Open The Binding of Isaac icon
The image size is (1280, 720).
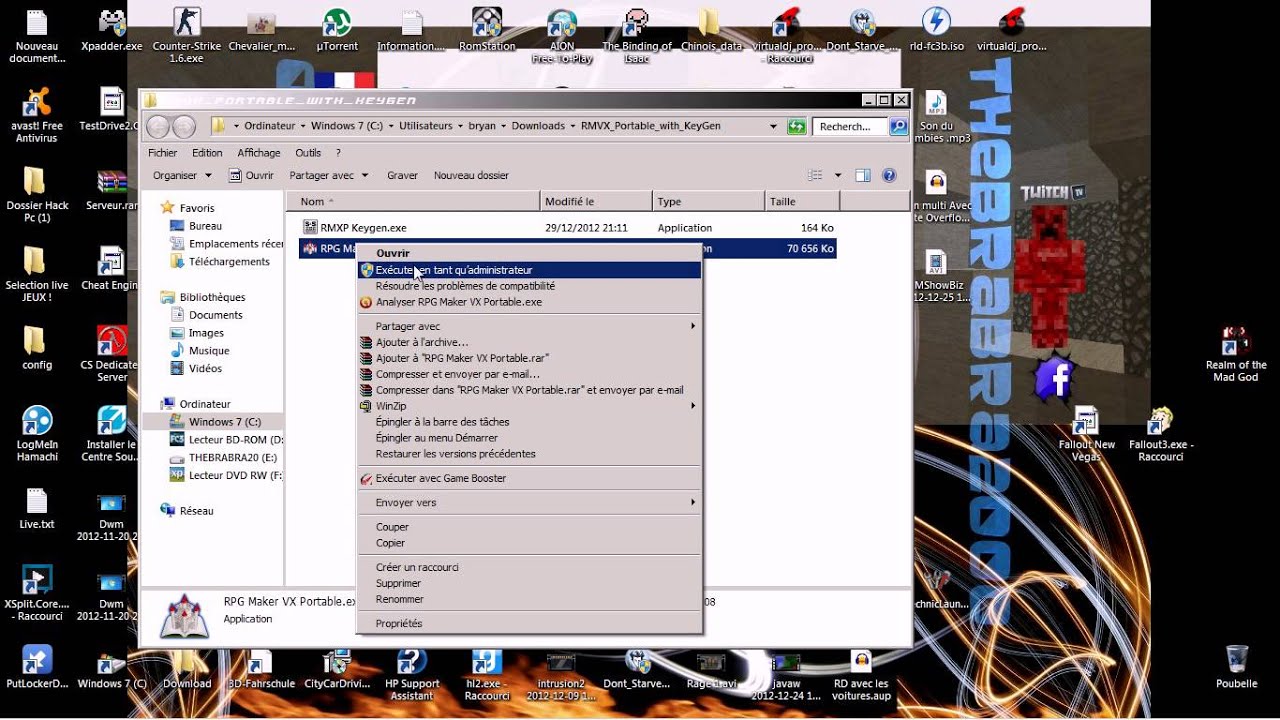[636, 35]
